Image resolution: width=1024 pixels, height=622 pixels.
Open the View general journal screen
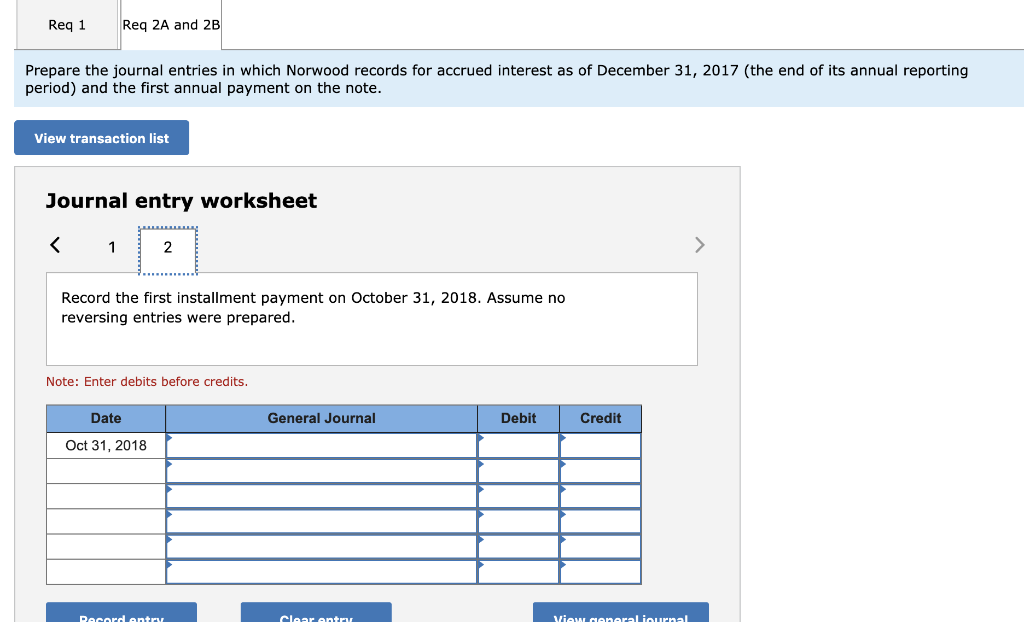620,614
